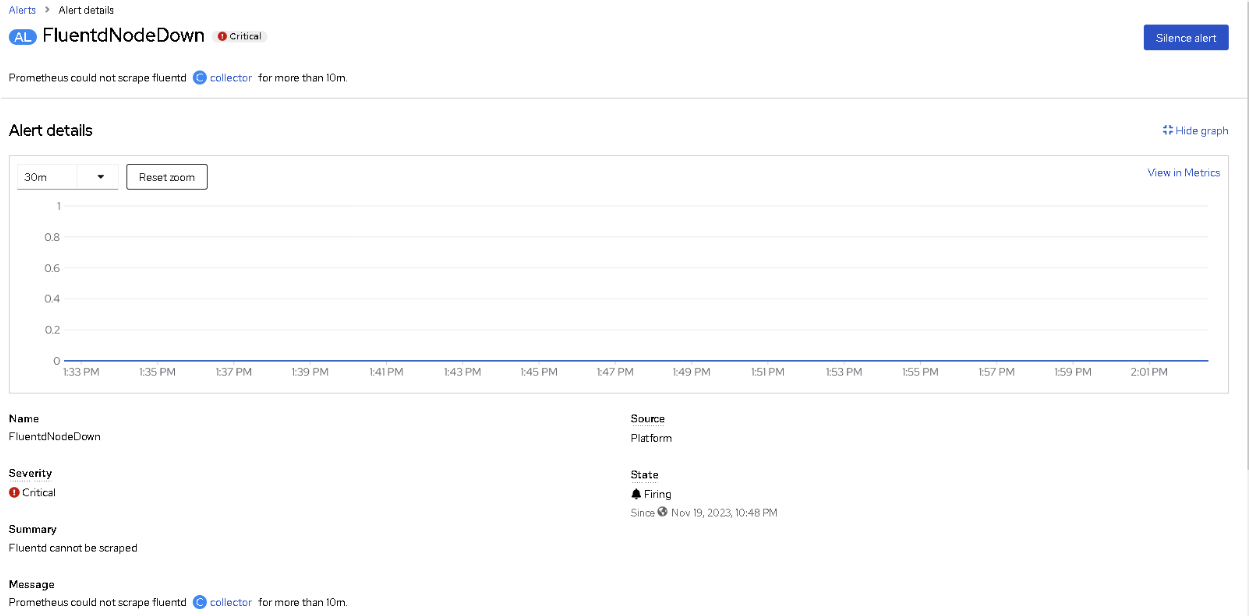Click the red Critical icon under Severity
This screenshot has width=1249, height=616.
point(14,493)
